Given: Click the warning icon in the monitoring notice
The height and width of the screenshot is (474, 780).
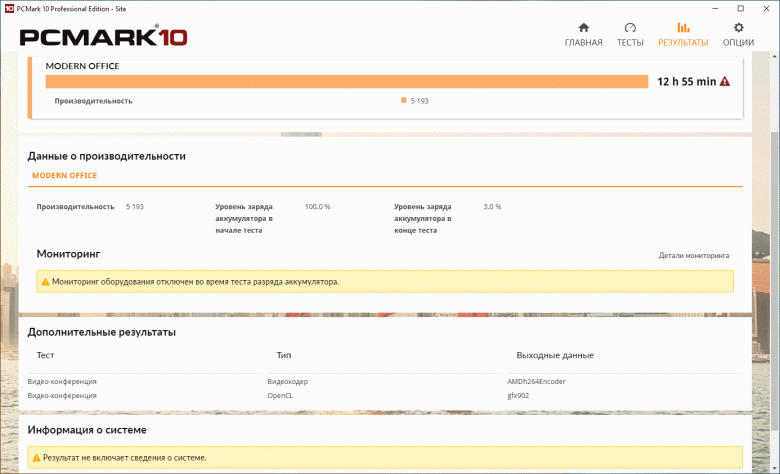Looking at the screenshot, I should [x=45, y=282].
